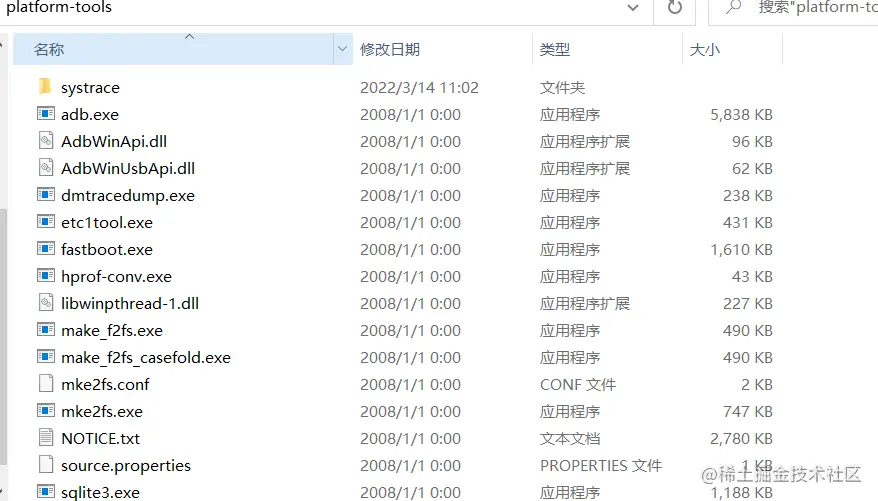This screenshot has height=501, width=878.
Task: Click the 文本文档 type of NOTICE.txt
Action: (x=570, y=438)
